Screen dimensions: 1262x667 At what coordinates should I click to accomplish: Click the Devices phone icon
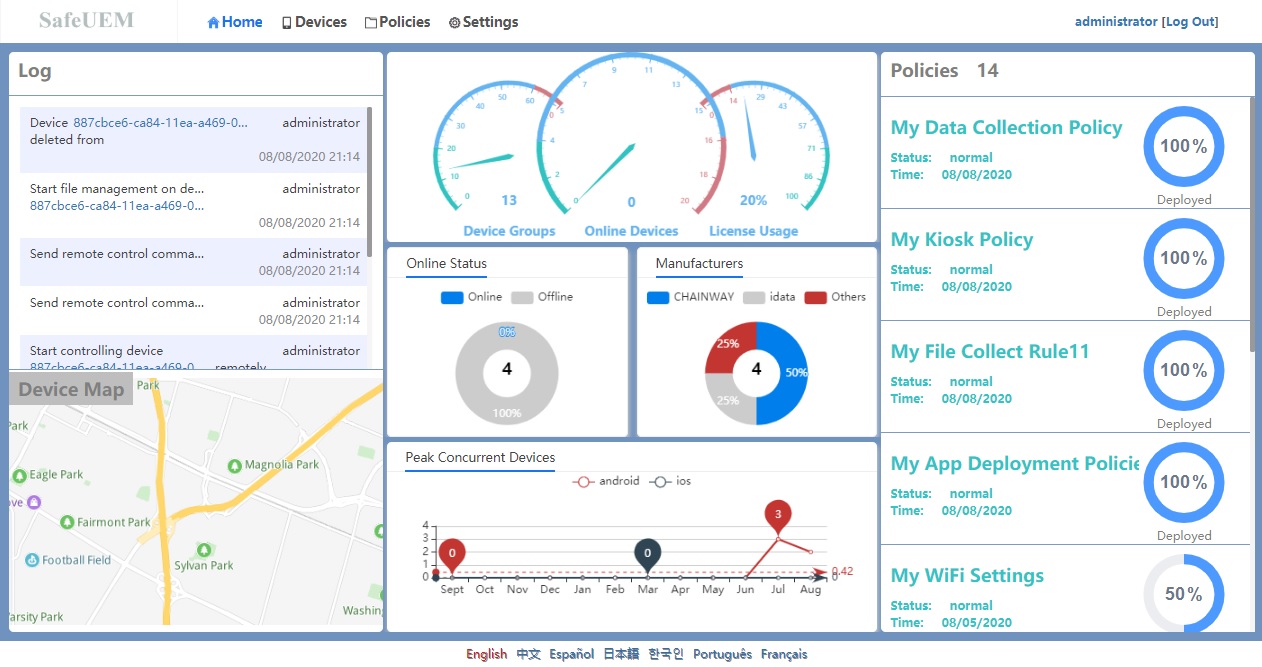click(287, 22)
